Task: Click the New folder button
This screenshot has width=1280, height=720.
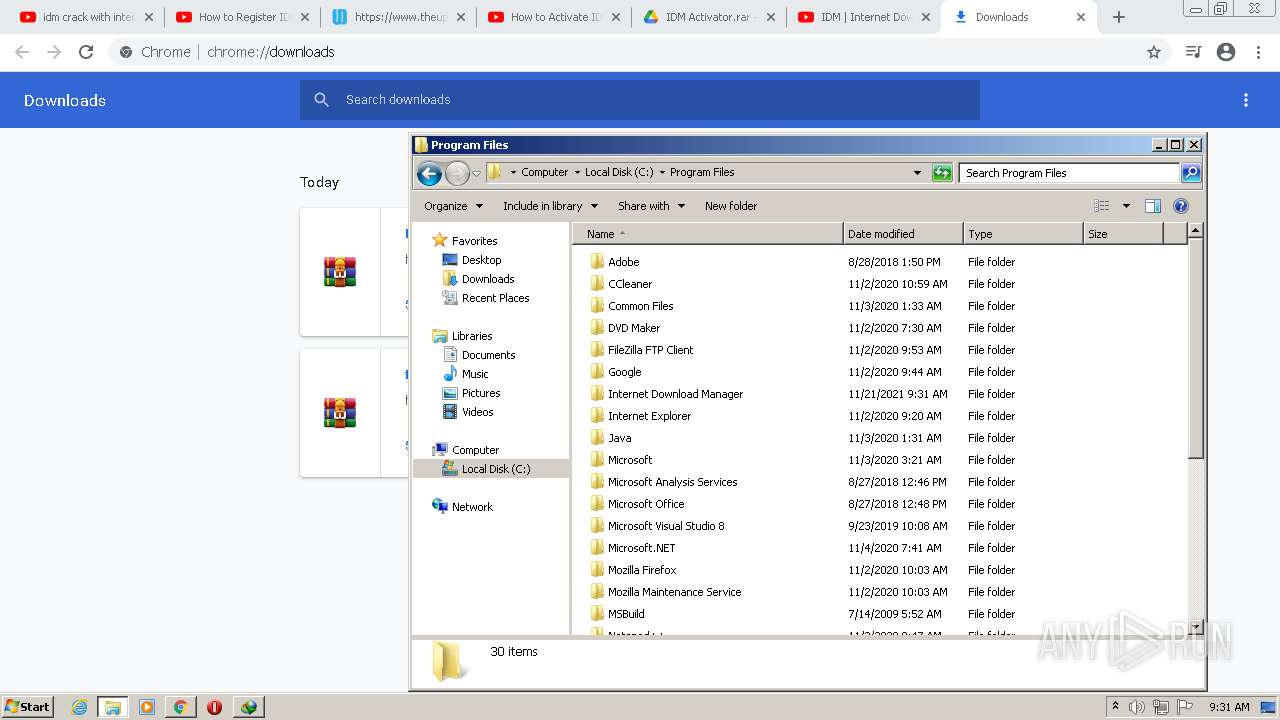Action: (x=731, y=206)
